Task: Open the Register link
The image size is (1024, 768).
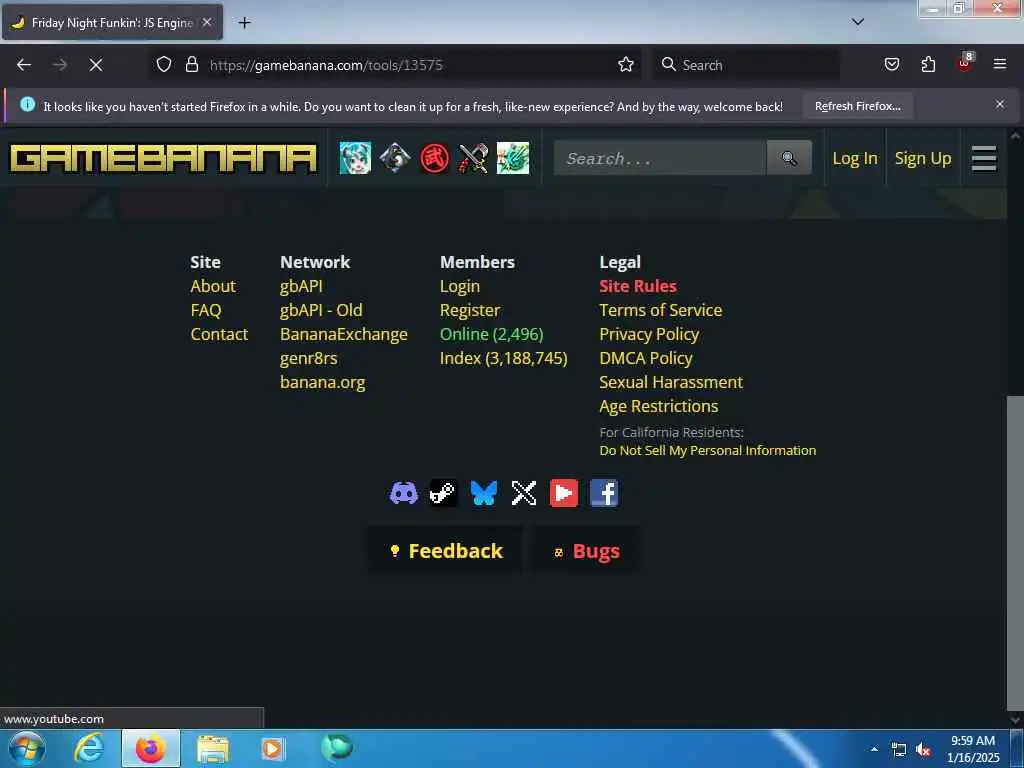Action: [470, 310]
